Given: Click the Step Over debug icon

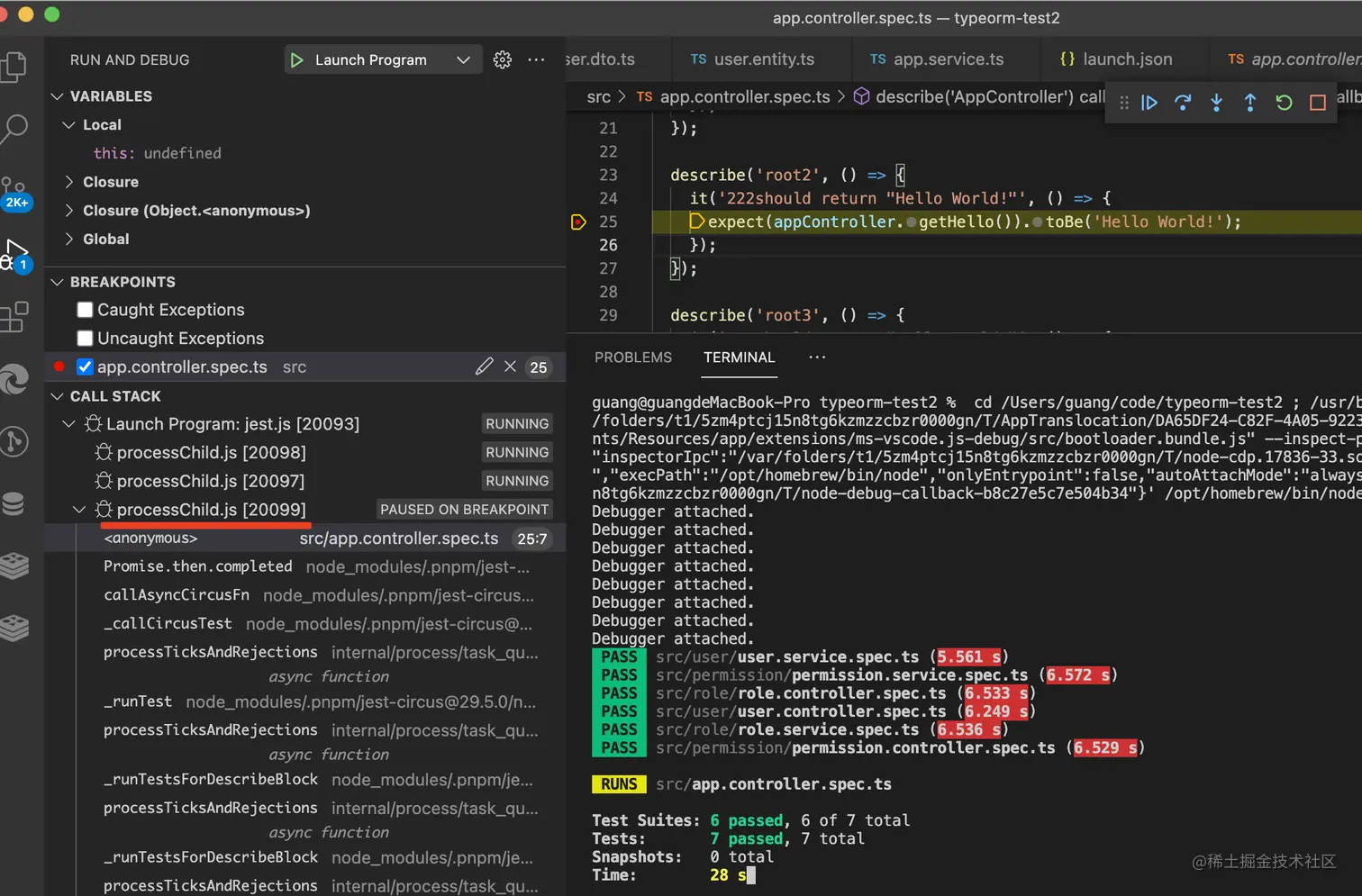Looking at the screenshot, I should tap(1183, 103).
